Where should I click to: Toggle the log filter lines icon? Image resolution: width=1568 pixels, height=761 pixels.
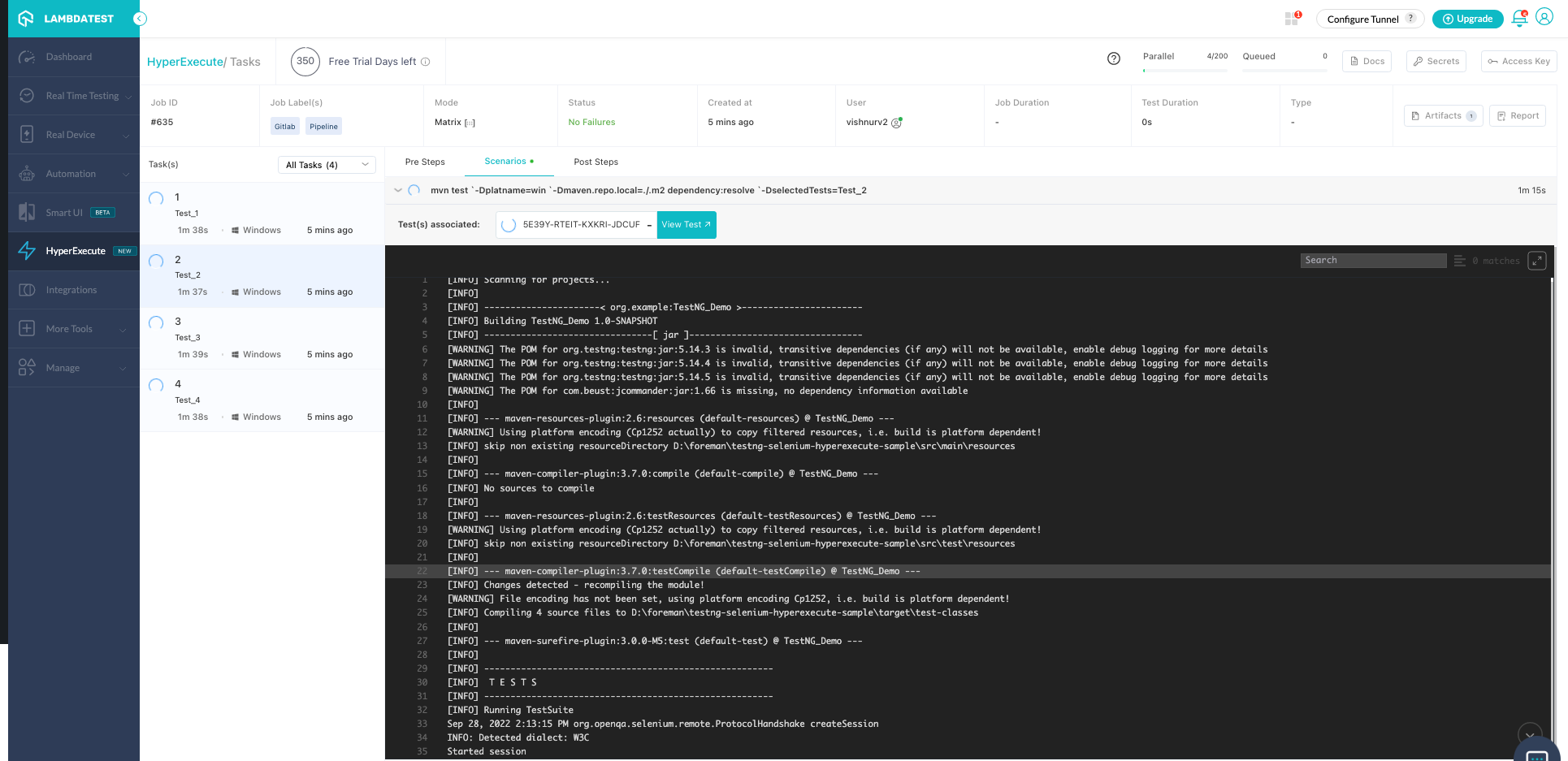click(x=1459, y=261)
